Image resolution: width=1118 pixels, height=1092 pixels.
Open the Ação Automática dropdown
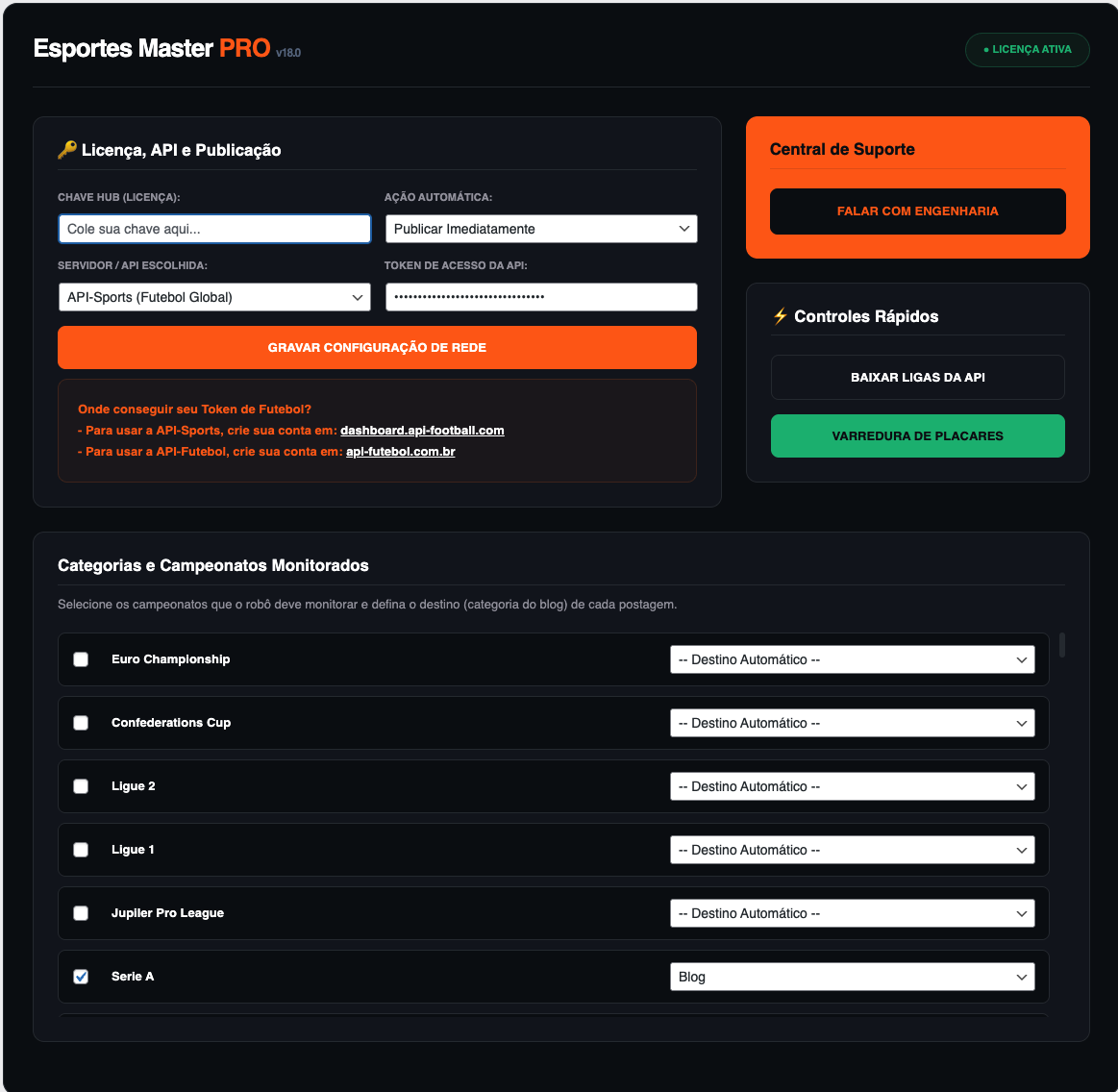click(x=541, y=229)
